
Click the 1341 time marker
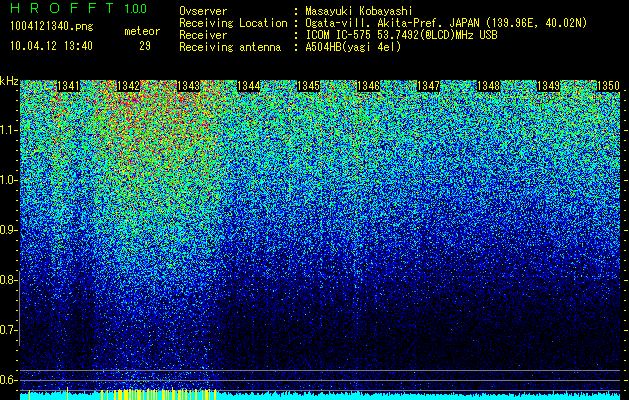coord(68,86)
